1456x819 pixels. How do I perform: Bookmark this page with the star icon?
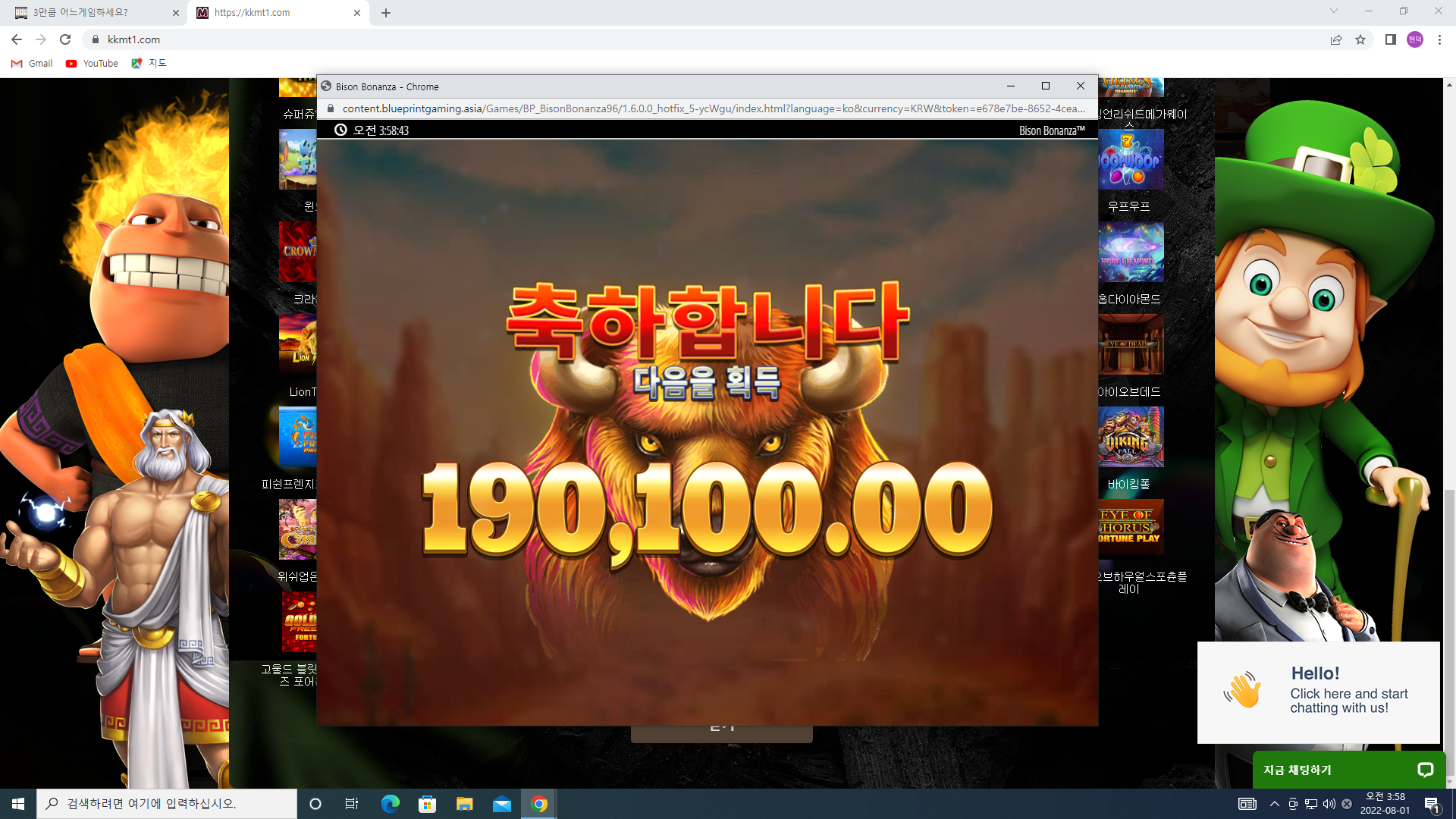pyautogui.click(x=1360, y=39)
